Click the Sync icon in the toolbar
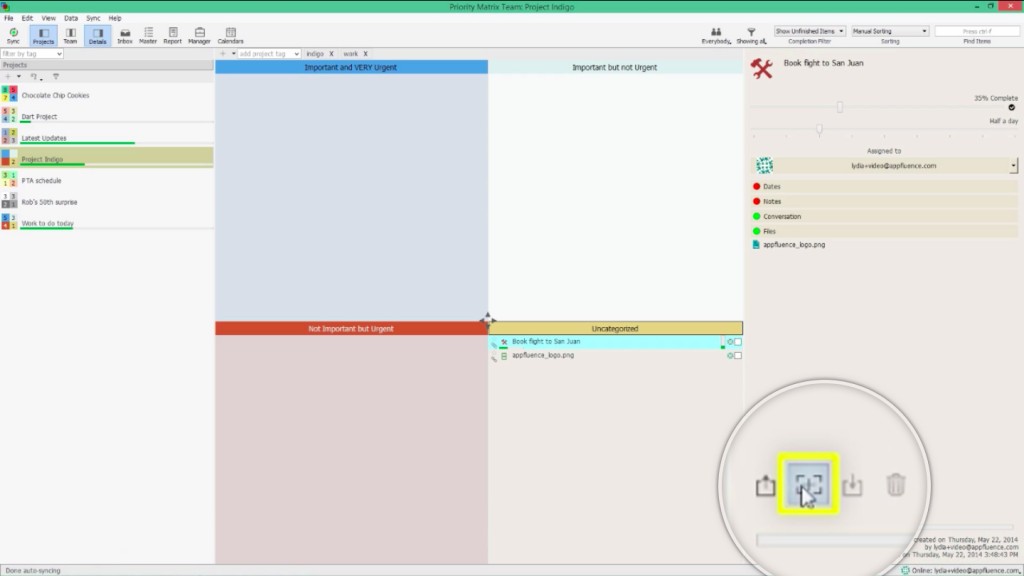 point(13,33)
